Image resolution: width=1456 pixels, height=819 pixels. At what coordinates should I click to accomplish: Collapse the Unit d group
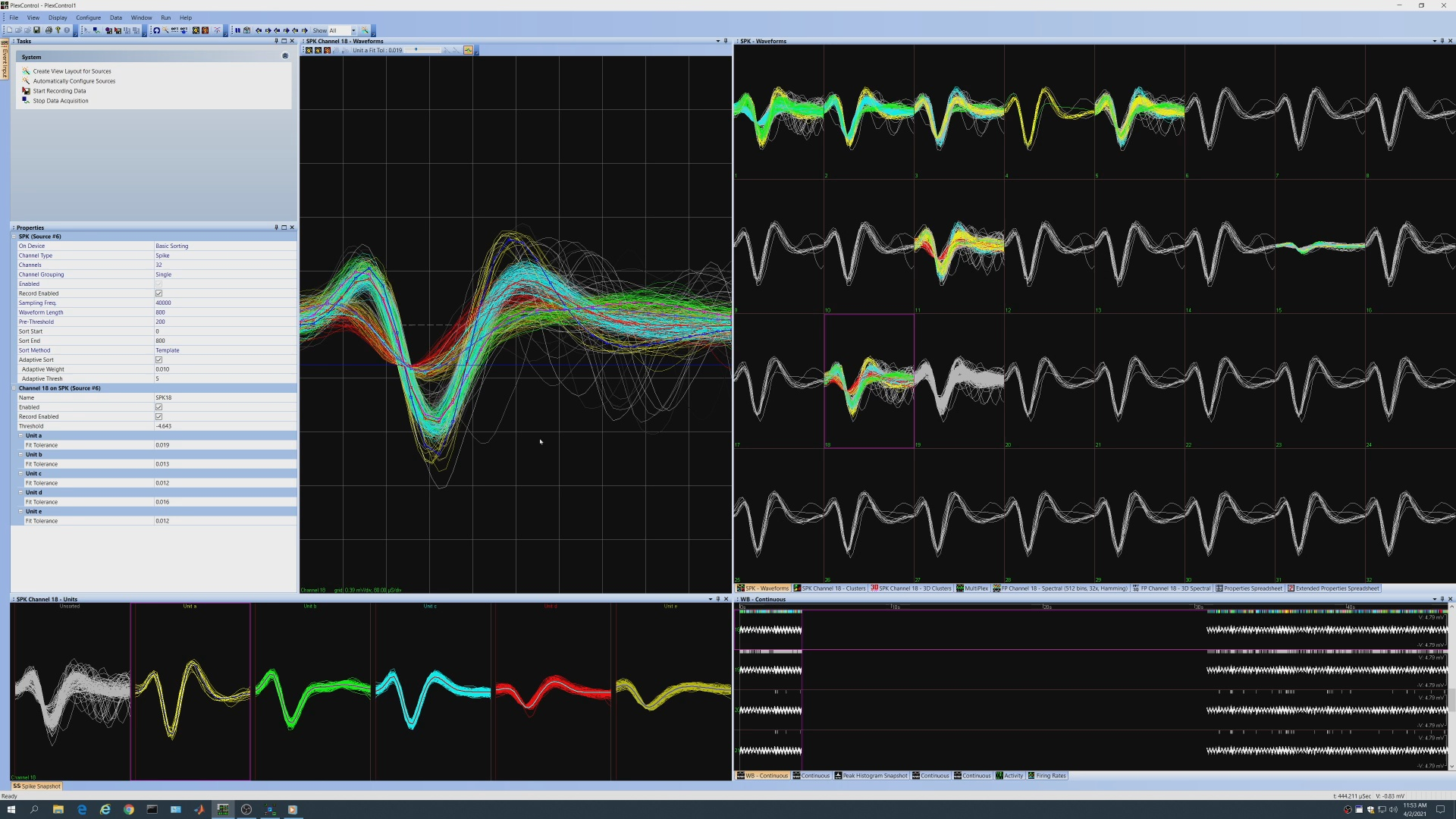20,492
